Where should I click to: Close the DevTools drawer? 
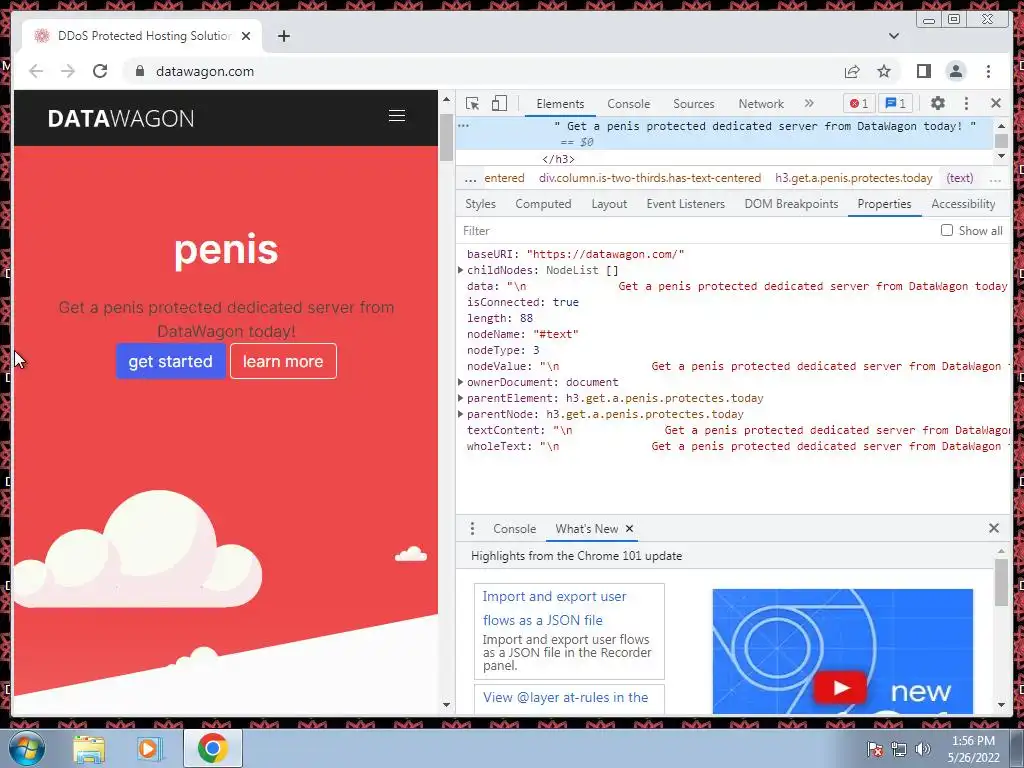[994, 528]
